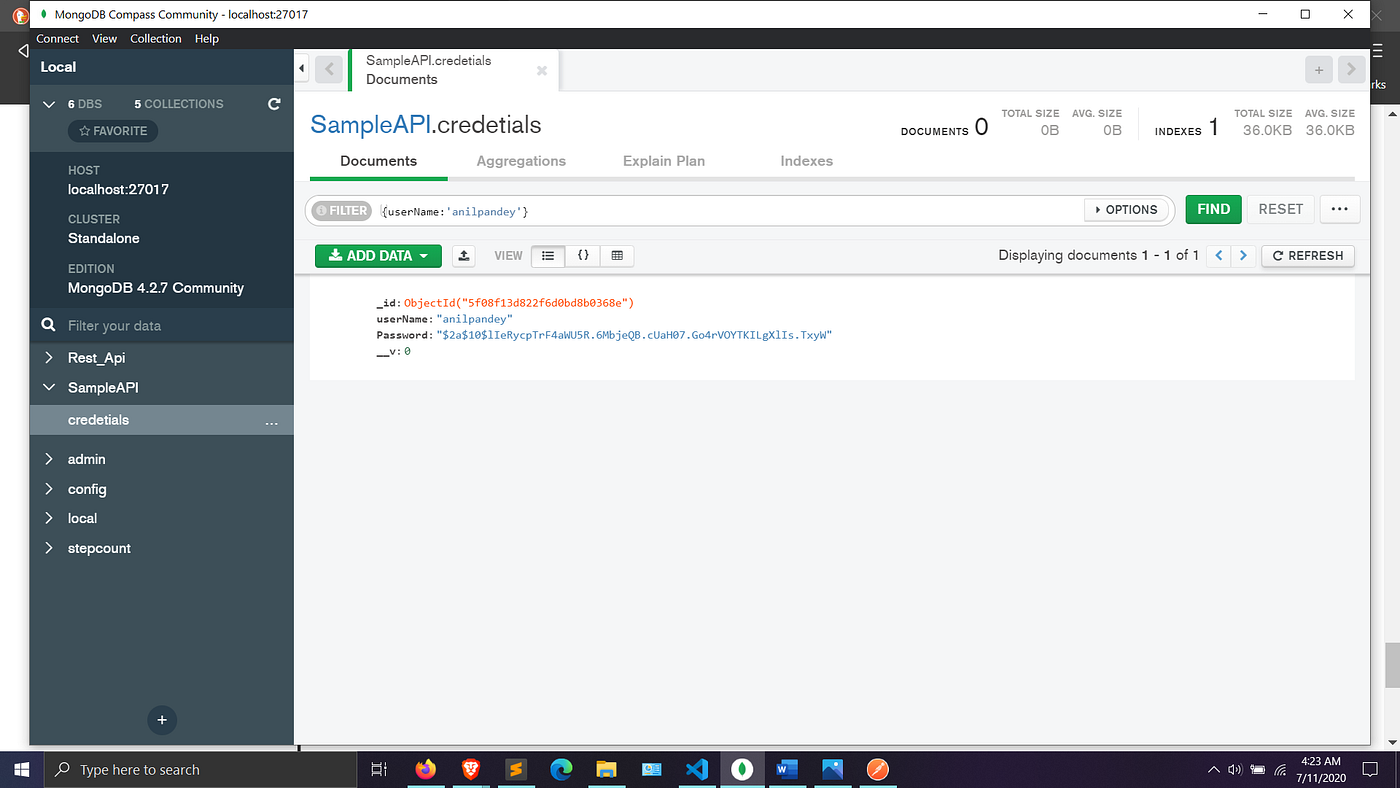The width and height of the screenshot is (1400, 788).
Task: Switch to the table view icon
Action: (617, 256)
